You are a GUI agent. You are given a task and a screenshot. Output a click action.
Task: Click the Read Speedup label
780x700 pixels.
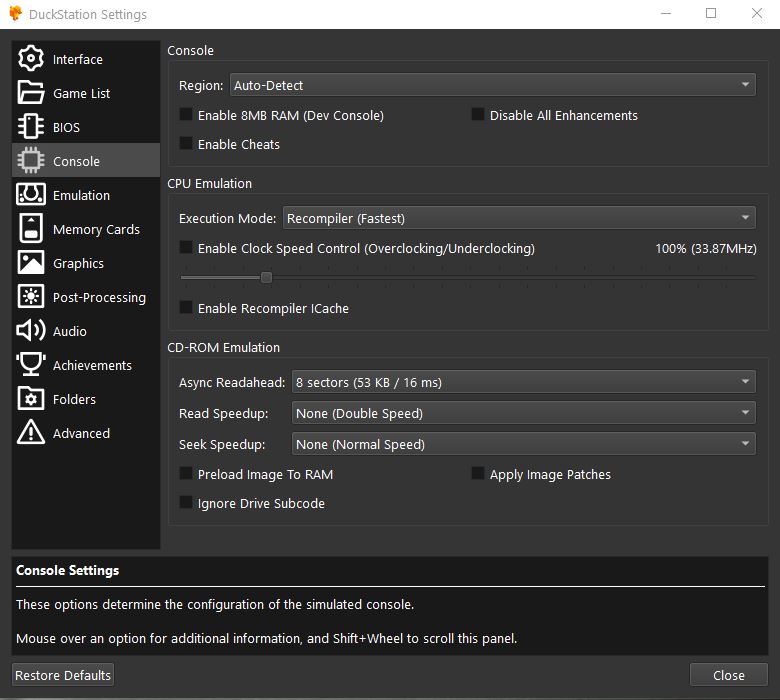[x=223, y=413]
